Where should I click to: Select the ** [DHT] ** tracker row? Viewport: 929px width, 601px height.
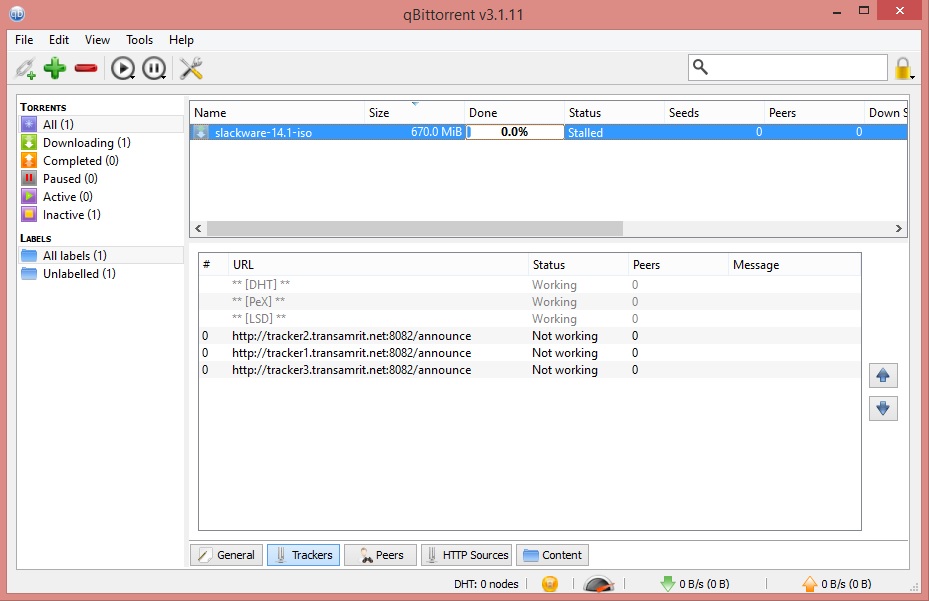[530, 284]
